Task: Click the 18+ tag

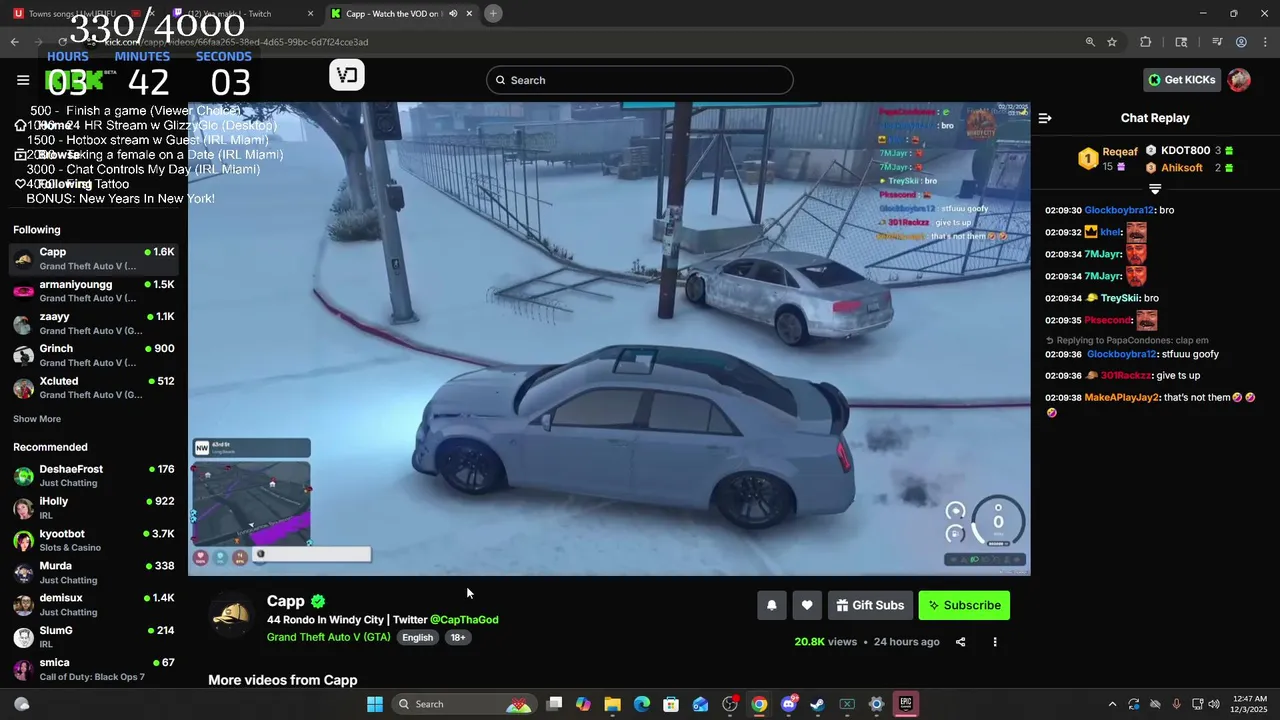Action: (x=457, y=637)
